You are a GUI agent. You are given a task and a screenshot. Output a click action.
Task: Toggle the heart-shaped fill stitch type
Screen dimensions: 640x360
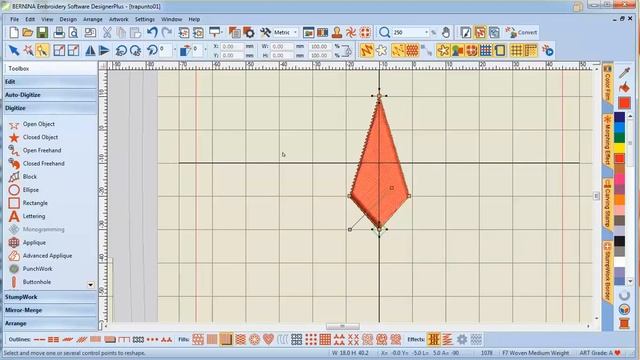[x=268, y=339]
